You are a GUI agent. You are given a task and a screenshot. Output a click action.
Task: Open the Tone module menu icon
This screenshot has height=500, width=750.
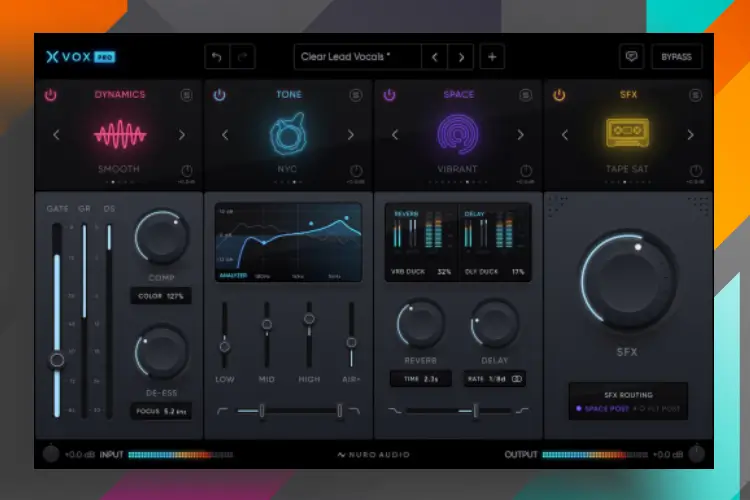[x=356, y=95]
